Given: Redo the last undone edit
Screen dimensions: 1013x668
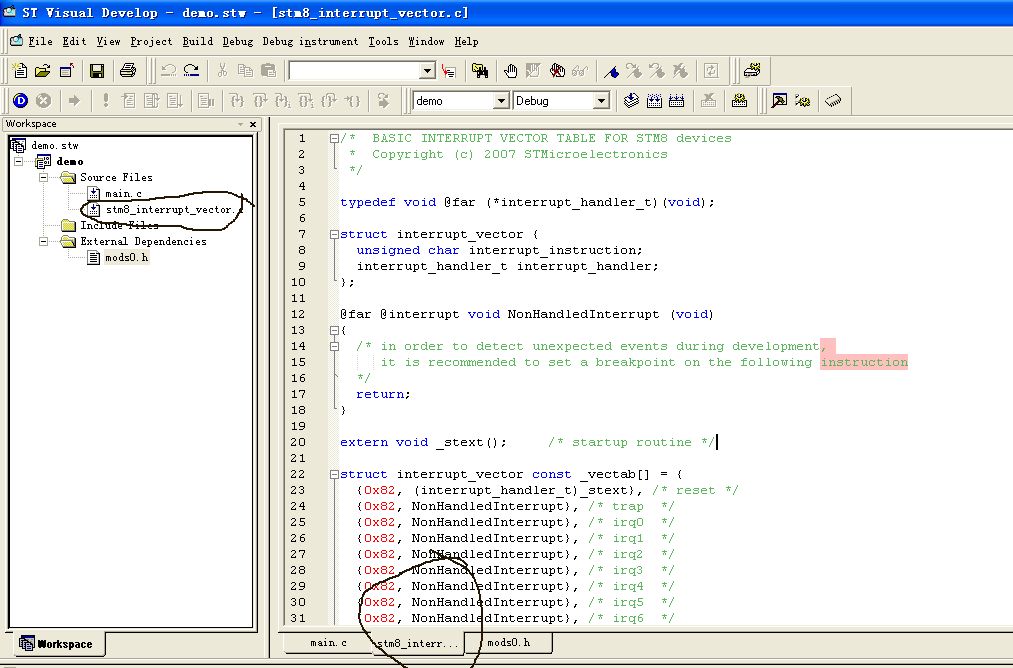Looking at the screenshot, I should pyautogui.click(x=191, y=70).
